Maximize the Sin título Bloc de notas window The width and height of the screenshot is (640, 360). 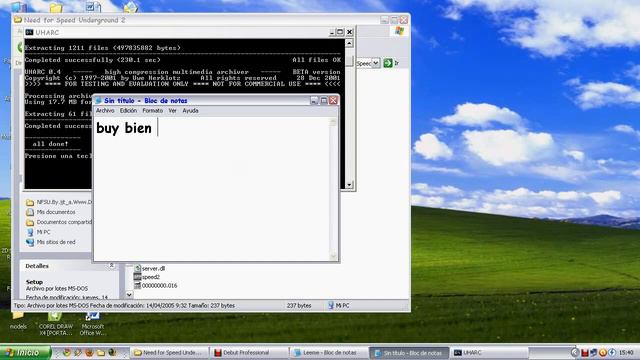(324, 100)
